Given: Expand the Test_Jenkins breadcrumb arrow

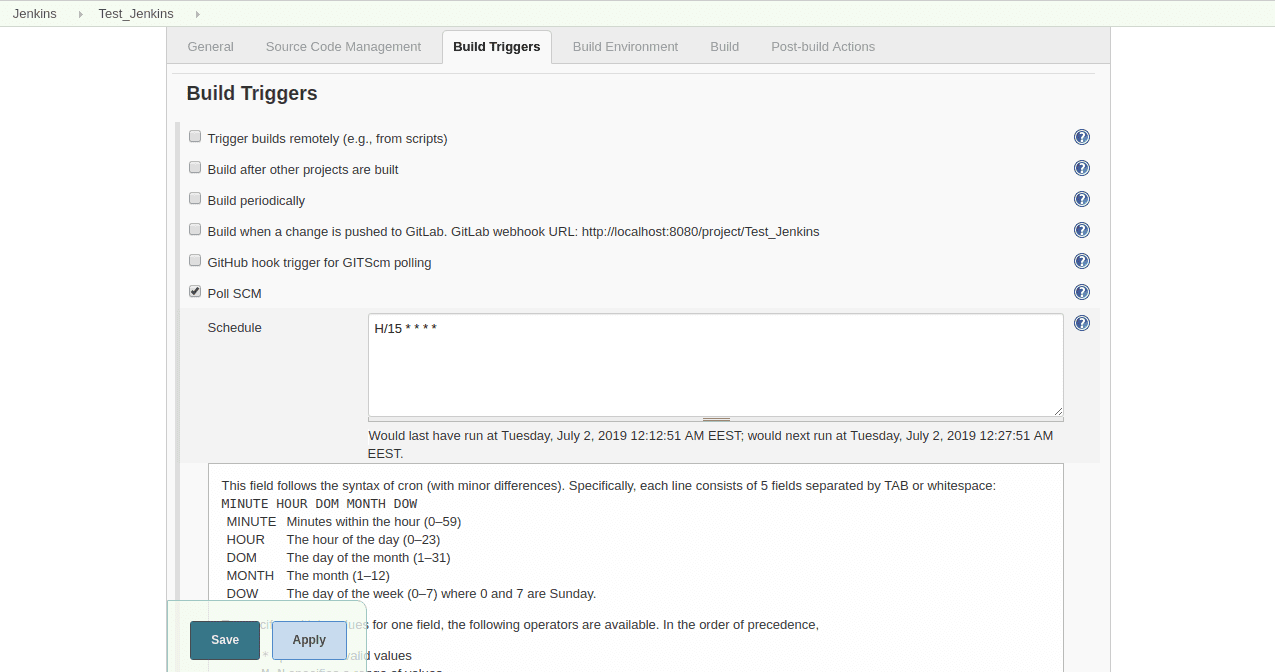Looking at the screenshot, I should [x=197, y=14].
